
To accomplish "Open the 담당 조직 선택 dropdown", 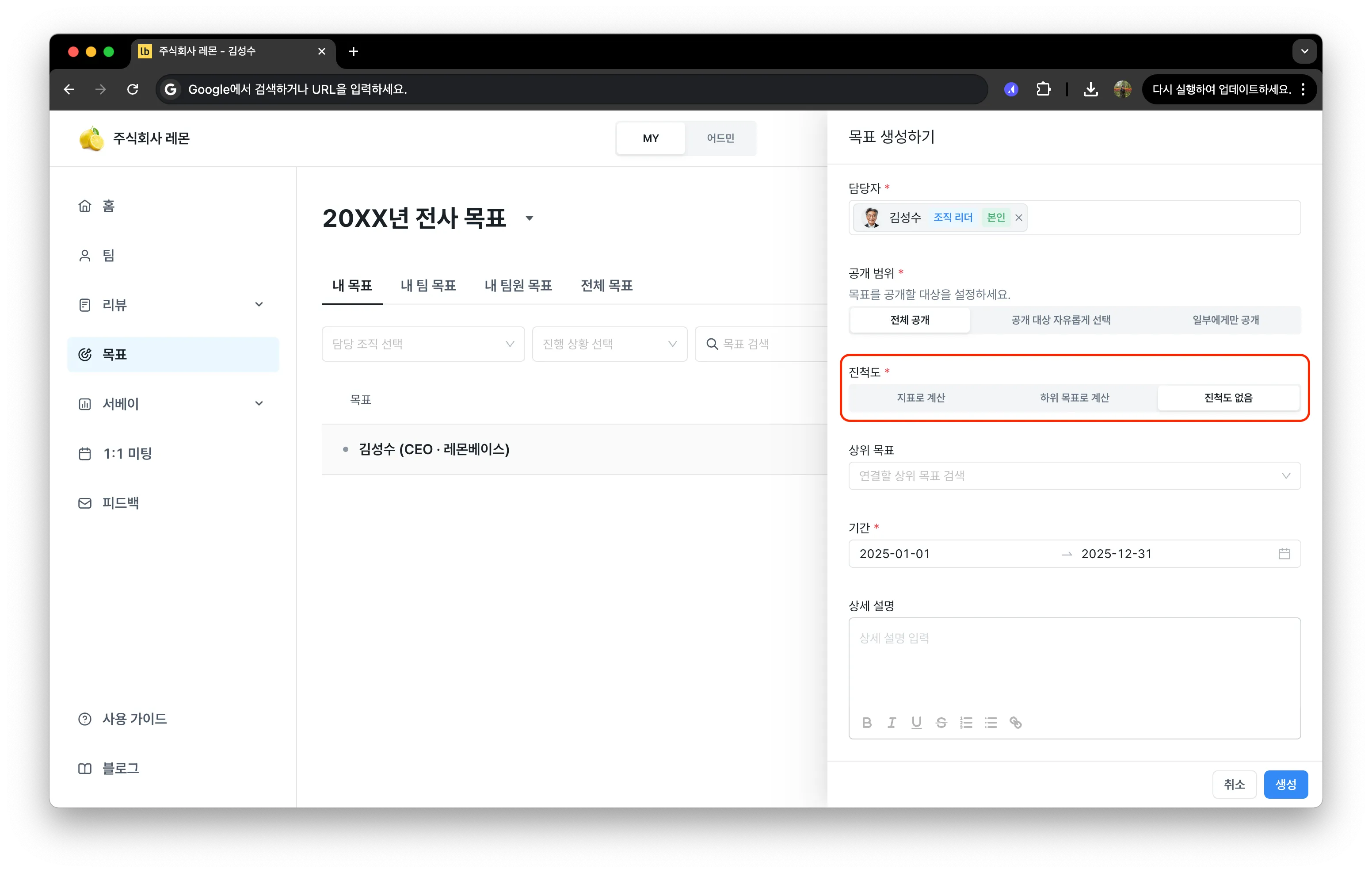I will tap(423, 344).
